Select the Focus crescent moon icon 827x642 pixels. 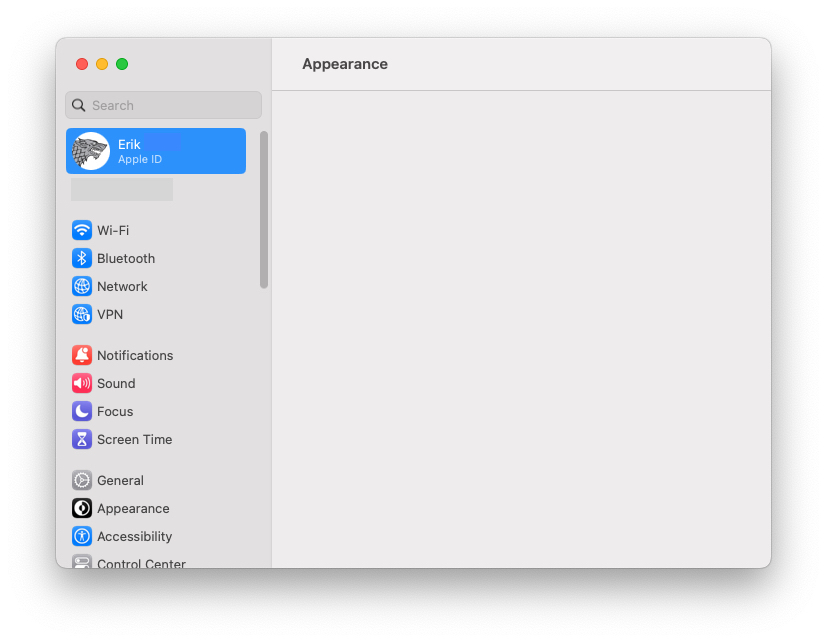coord(81,411)
